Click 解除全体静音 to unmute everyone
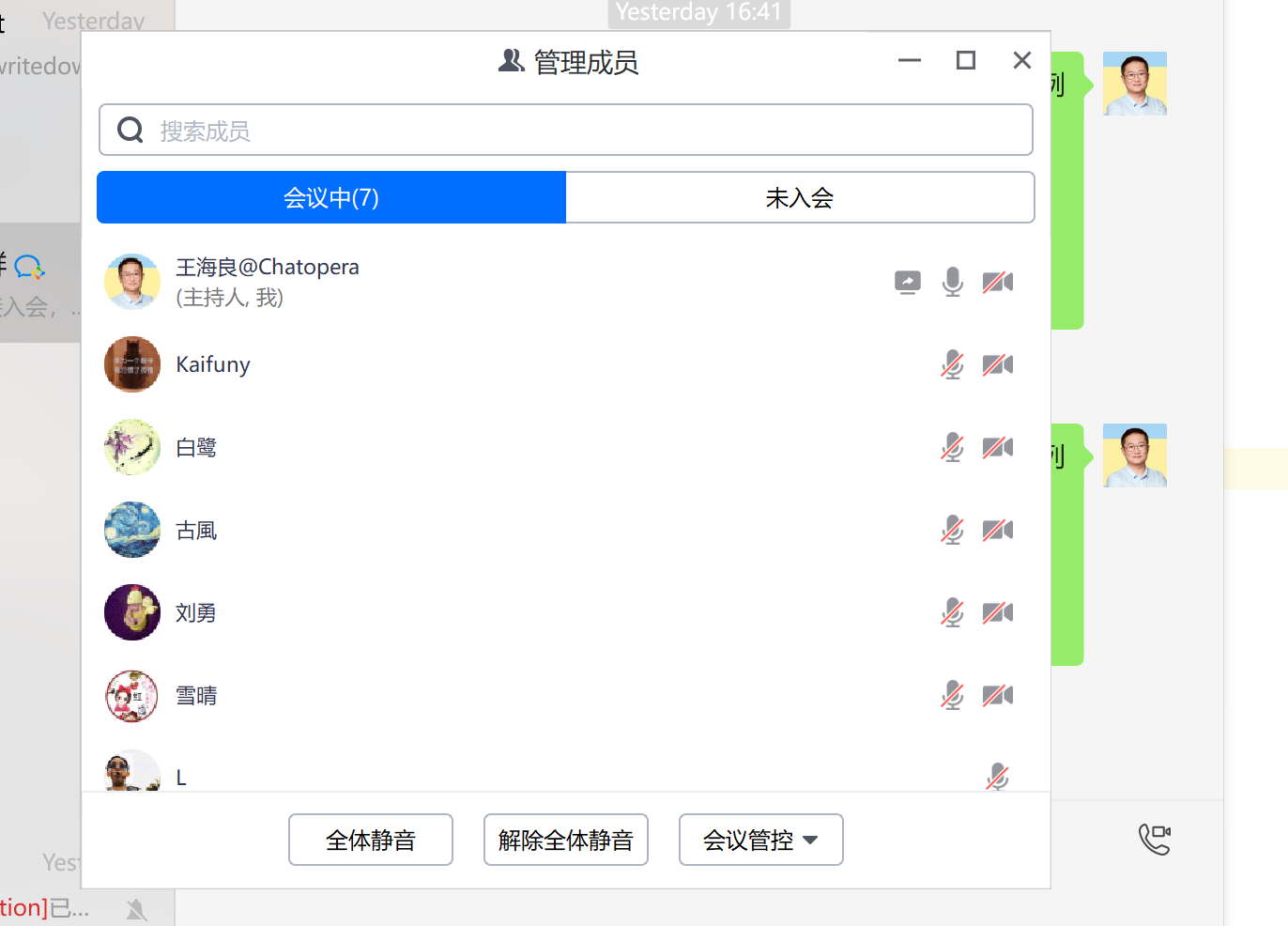Image resolution: width=1288 pixels, height=926 pixels. tap(566, 839)
